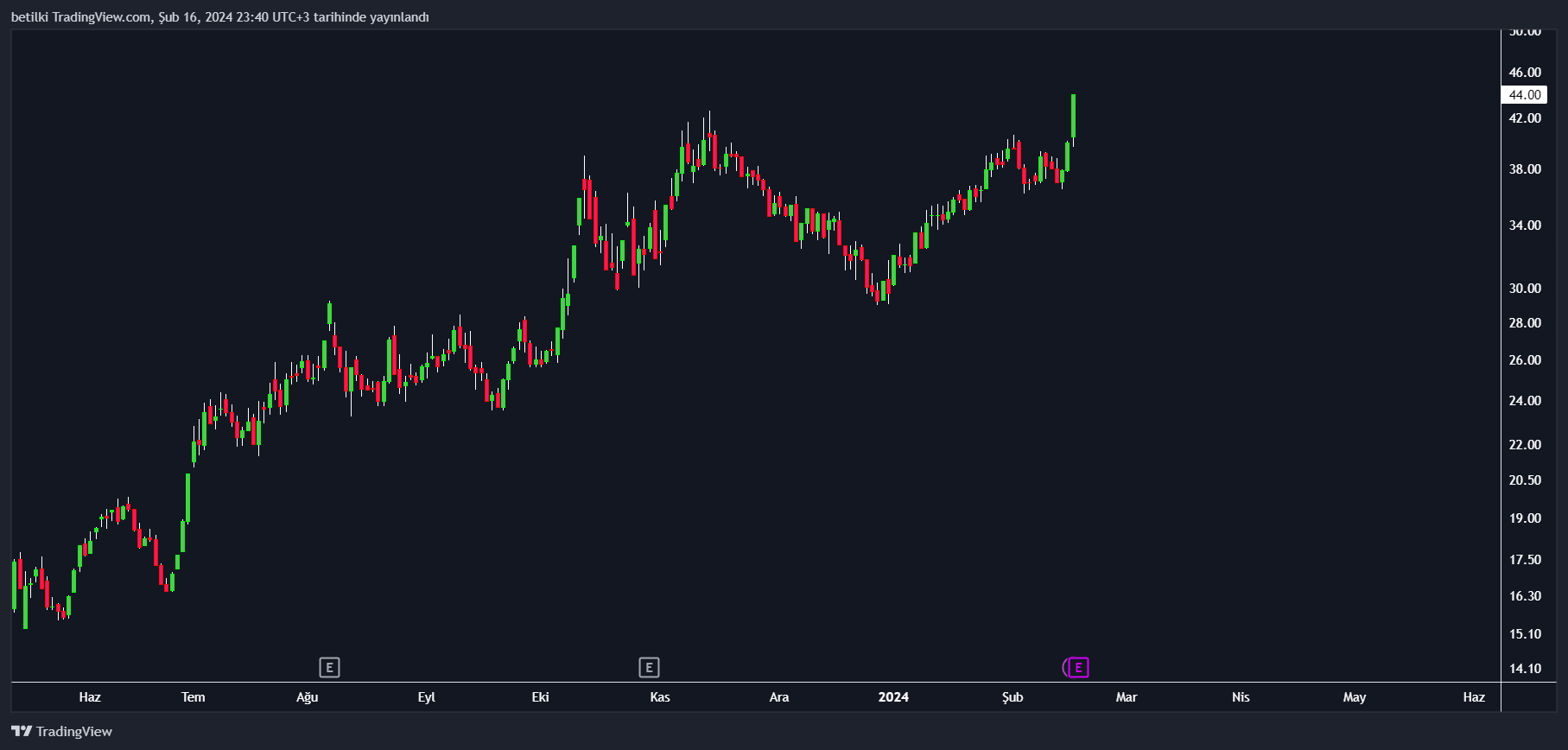
Task: Click the 28.00 price axis label
Action: click(x=1525, y=323)
